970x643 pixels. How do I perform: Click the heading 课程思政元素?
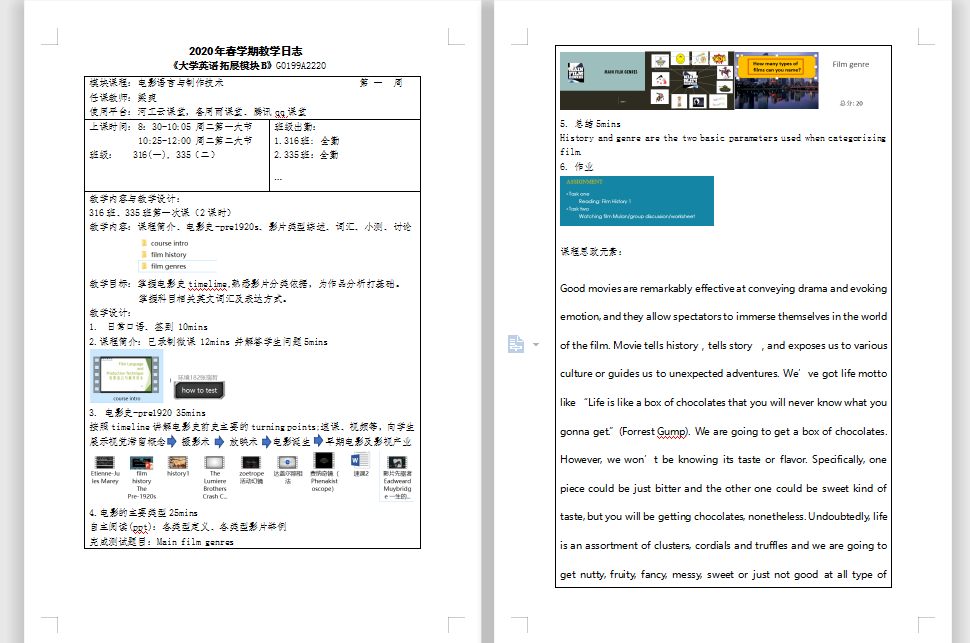[591, 252]
